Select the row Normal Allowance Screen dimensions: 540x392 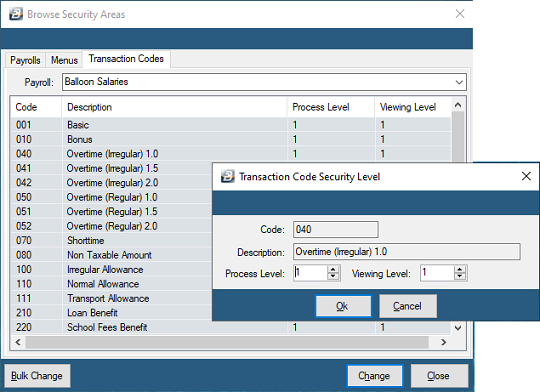click(111, 284)
